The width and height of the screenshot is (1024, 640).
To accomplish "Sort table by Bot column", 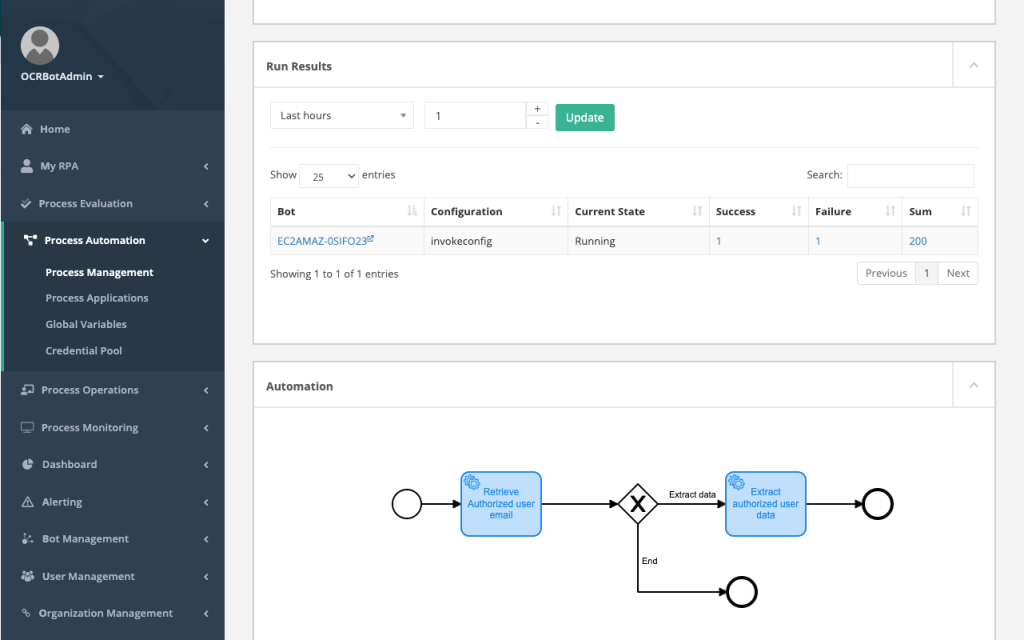I will pos(347,212).
